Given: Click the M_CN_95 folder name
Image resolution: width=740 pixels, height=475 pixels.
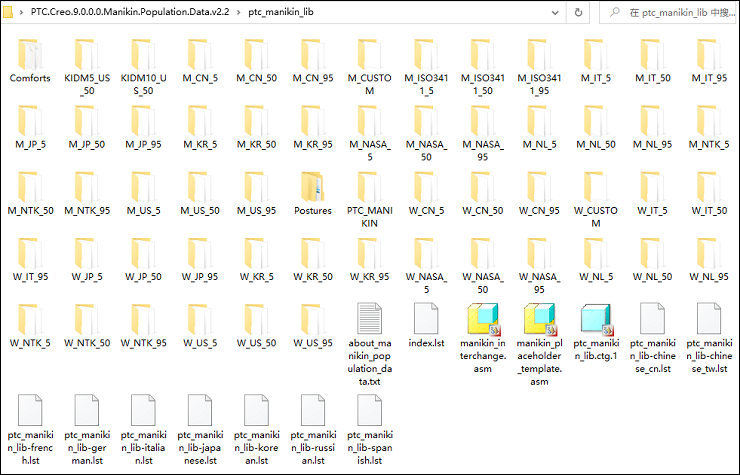Looking at the screenshot, I should point(313,78).
